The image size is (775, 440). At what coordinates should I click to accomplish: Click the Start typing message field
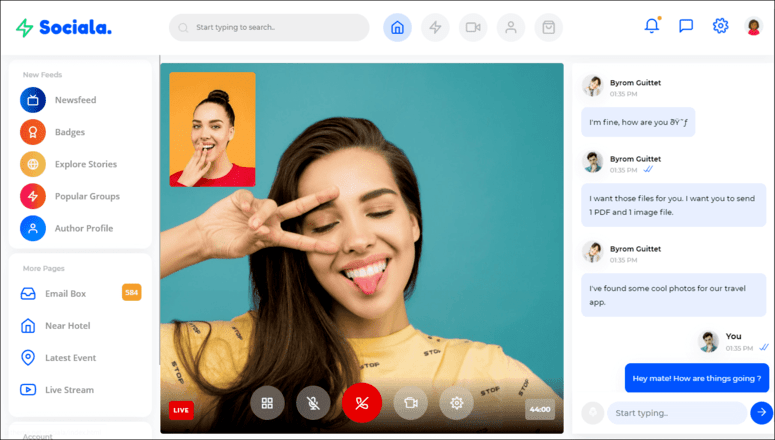[675, 413]
